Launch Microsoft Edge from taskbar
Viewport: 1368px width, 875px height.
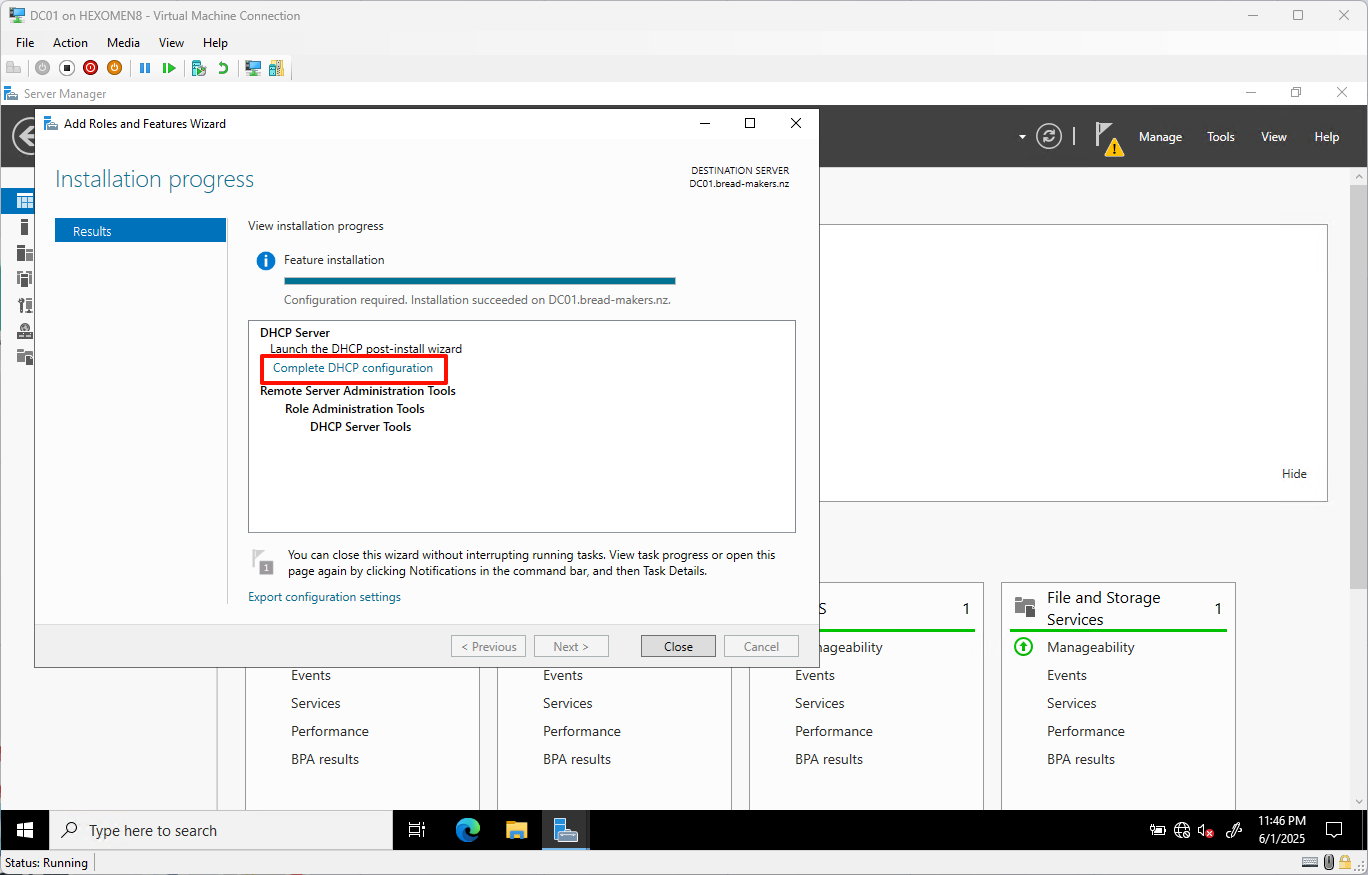tap(467, 830)
